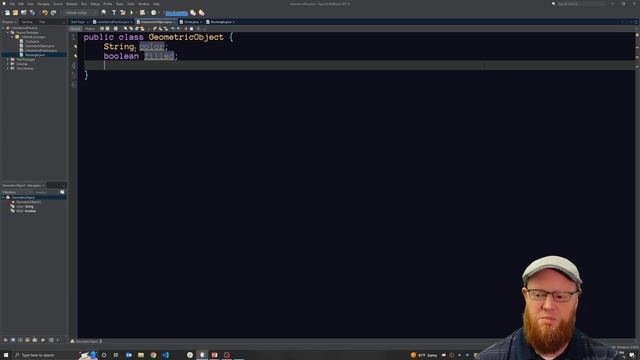This screenshot has height=360, width=640.
Task: Click the NetBeans quick search field
Action: point(582,4)
